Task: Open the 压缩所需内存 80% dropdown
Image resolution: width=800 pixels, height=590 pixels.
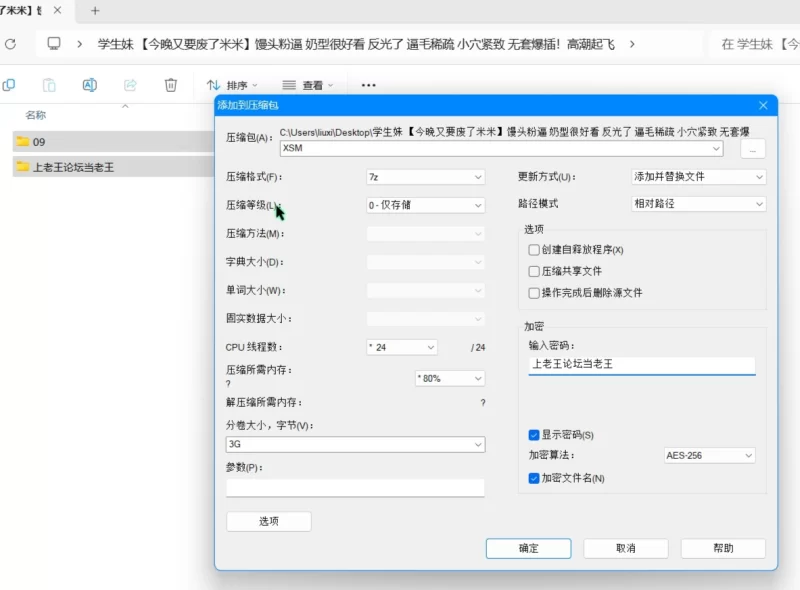Action: (x=449, y=379)
